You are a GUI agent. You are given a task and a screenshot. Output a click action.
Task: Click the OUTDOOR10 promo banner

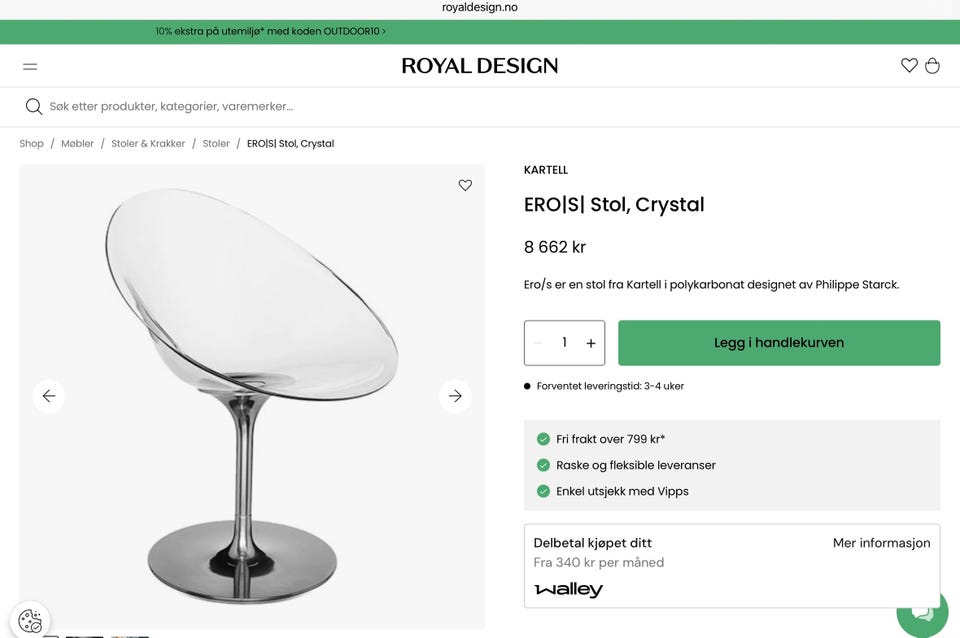[270, 31]
